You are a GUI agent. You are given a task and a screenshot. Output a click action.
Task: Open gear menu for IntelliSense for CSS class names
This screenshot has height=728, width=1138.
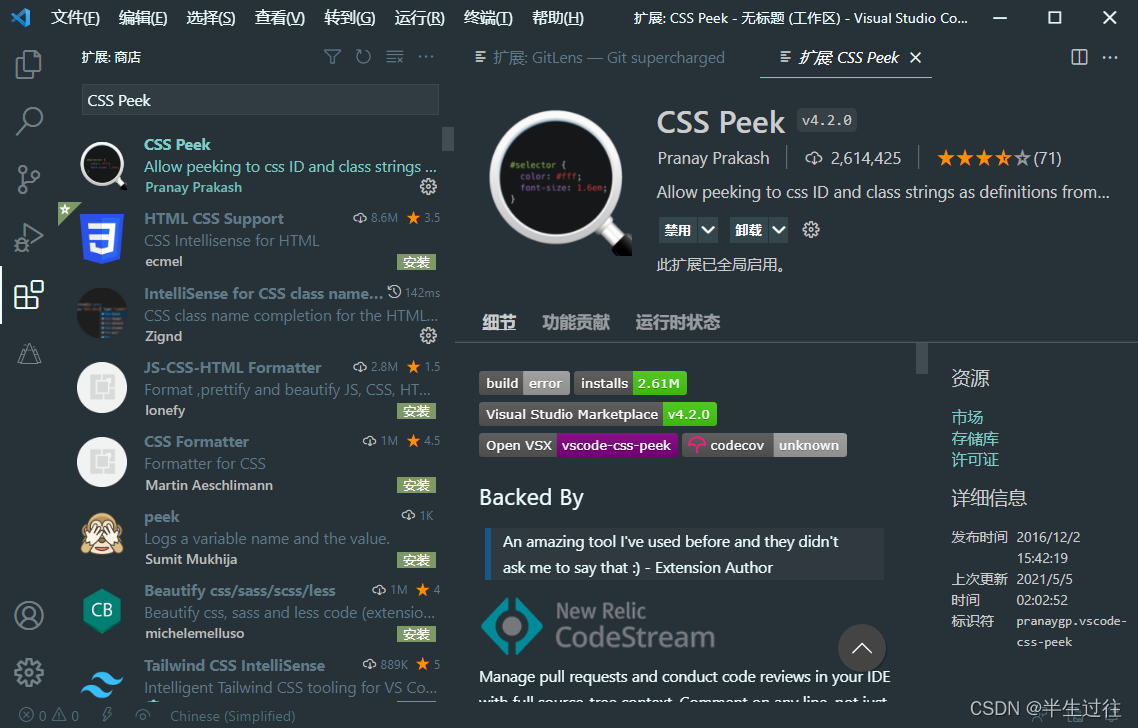(x=428, y=335)
